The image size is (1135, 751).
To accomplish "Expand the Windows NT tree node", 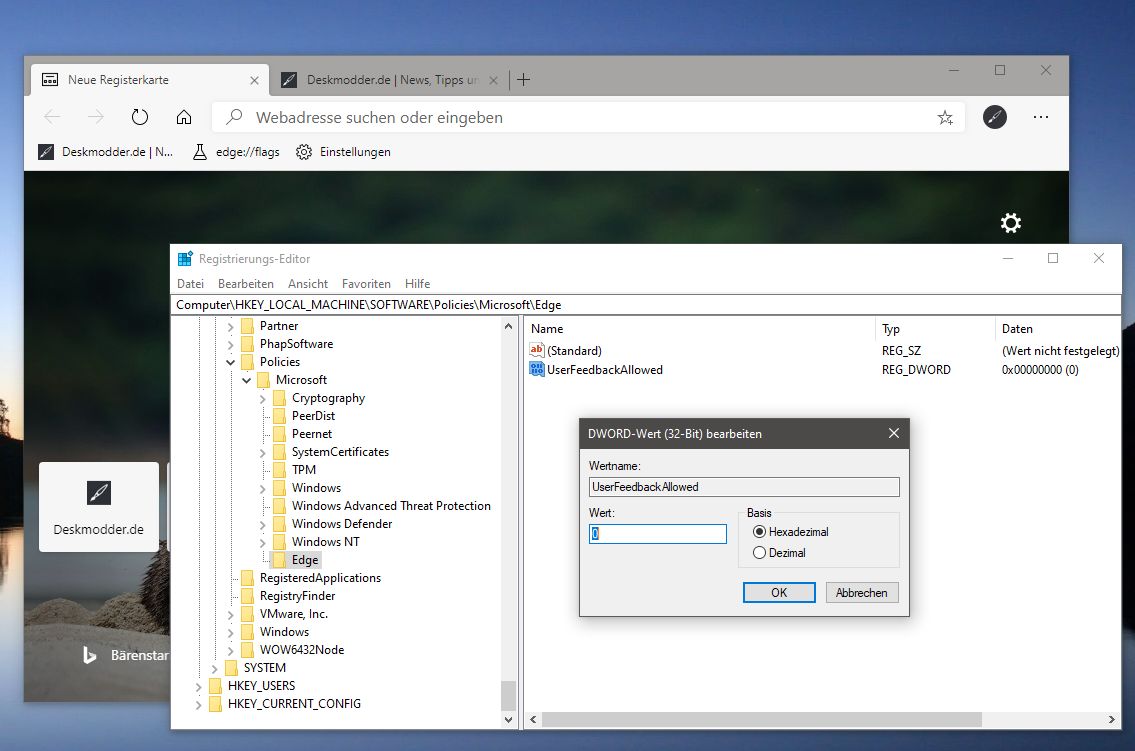I will point(263,543).
